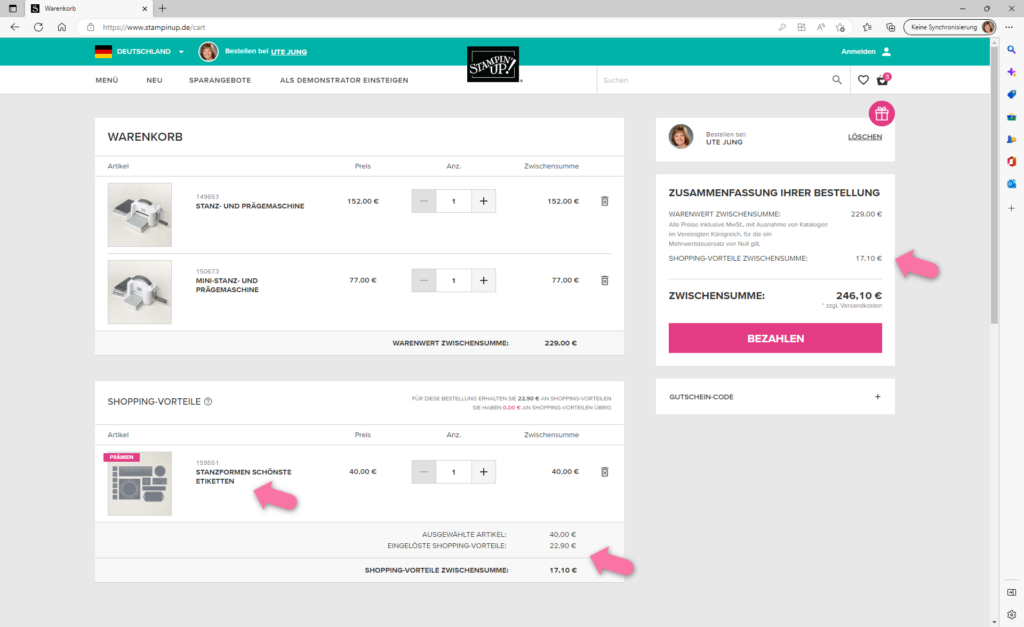Close the Warenkorb browser tab

[x=144, y=8]
